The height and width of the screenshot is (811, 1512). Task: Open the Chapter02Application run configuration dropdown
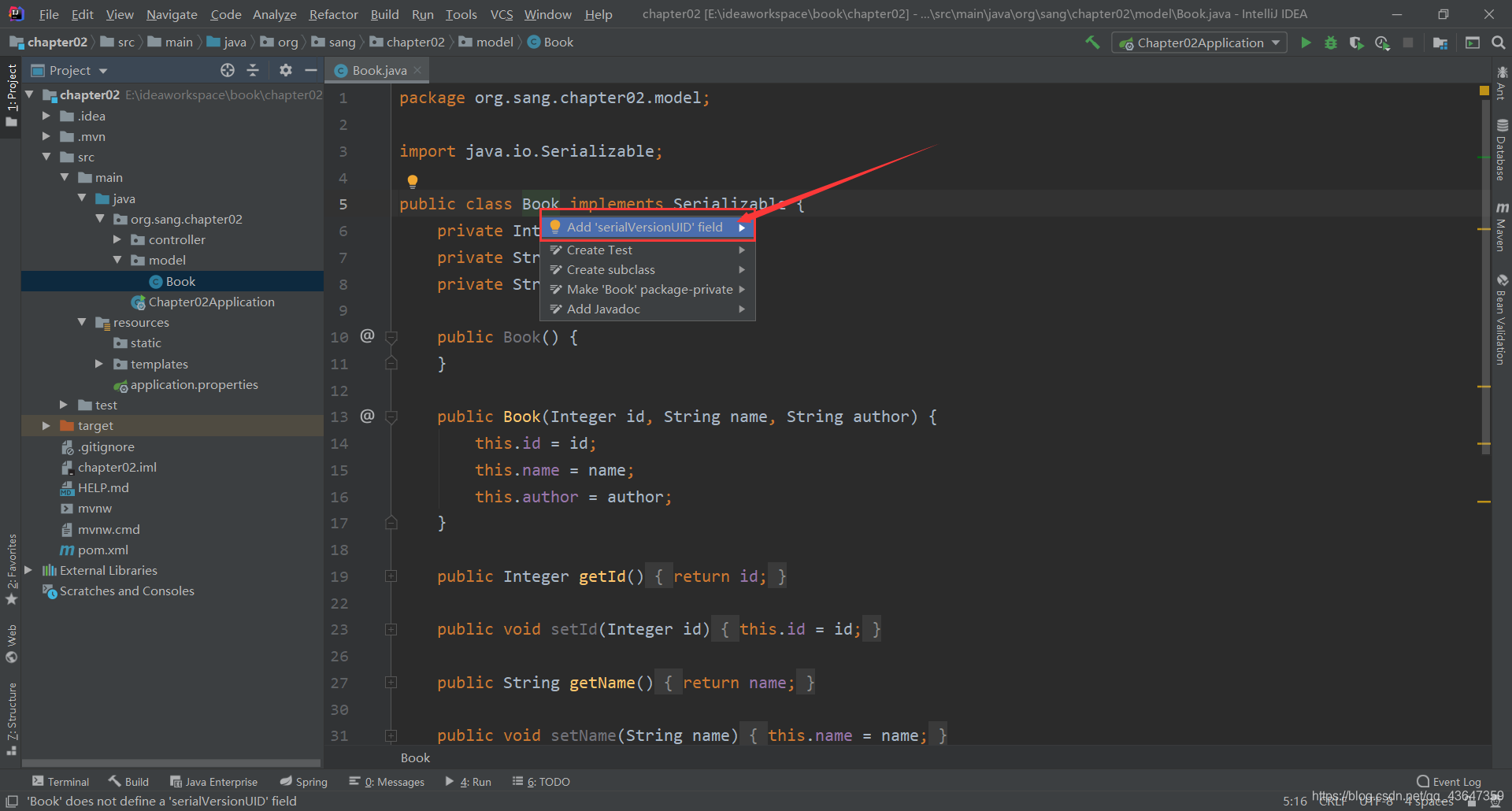(1199, 43)
